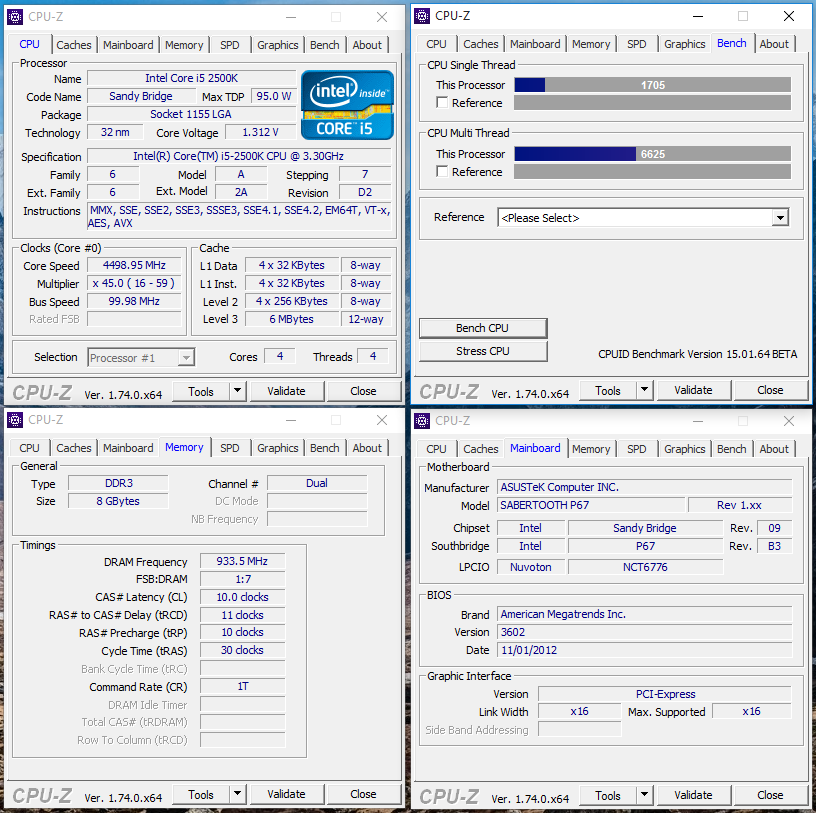Open Caches tab in the benchmark window

pyautogui.click(x=481, y=44)
